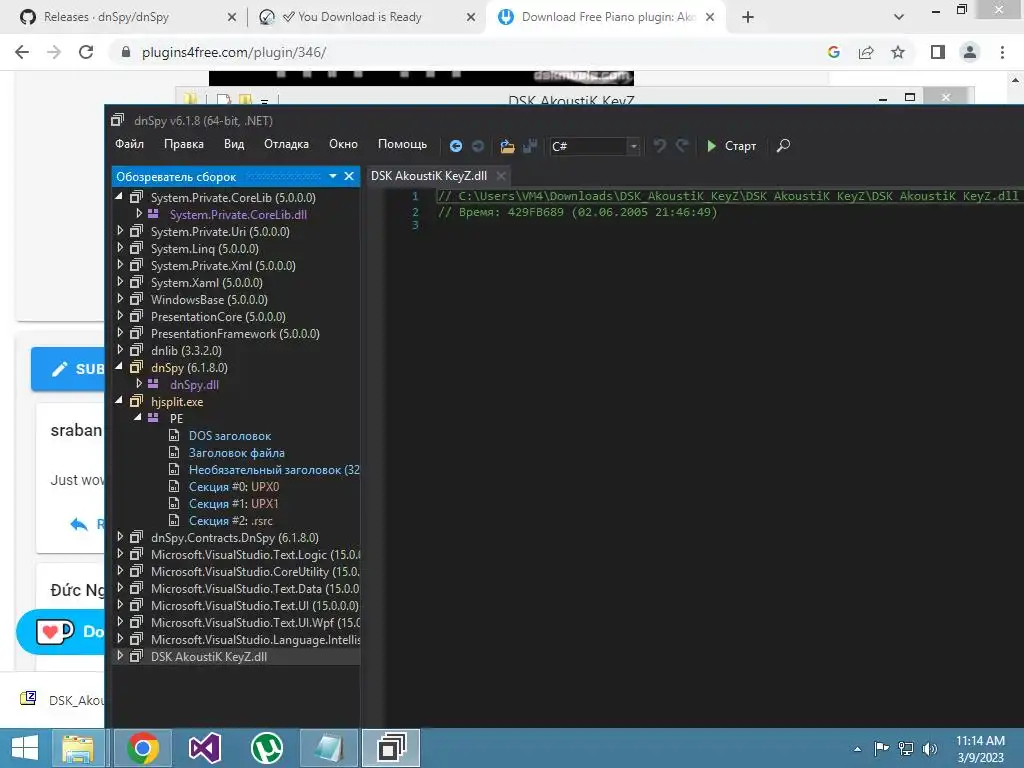Viewport: 1024px width, 768px height.
Task: Open the Windows Start menu
Action: 25,748
